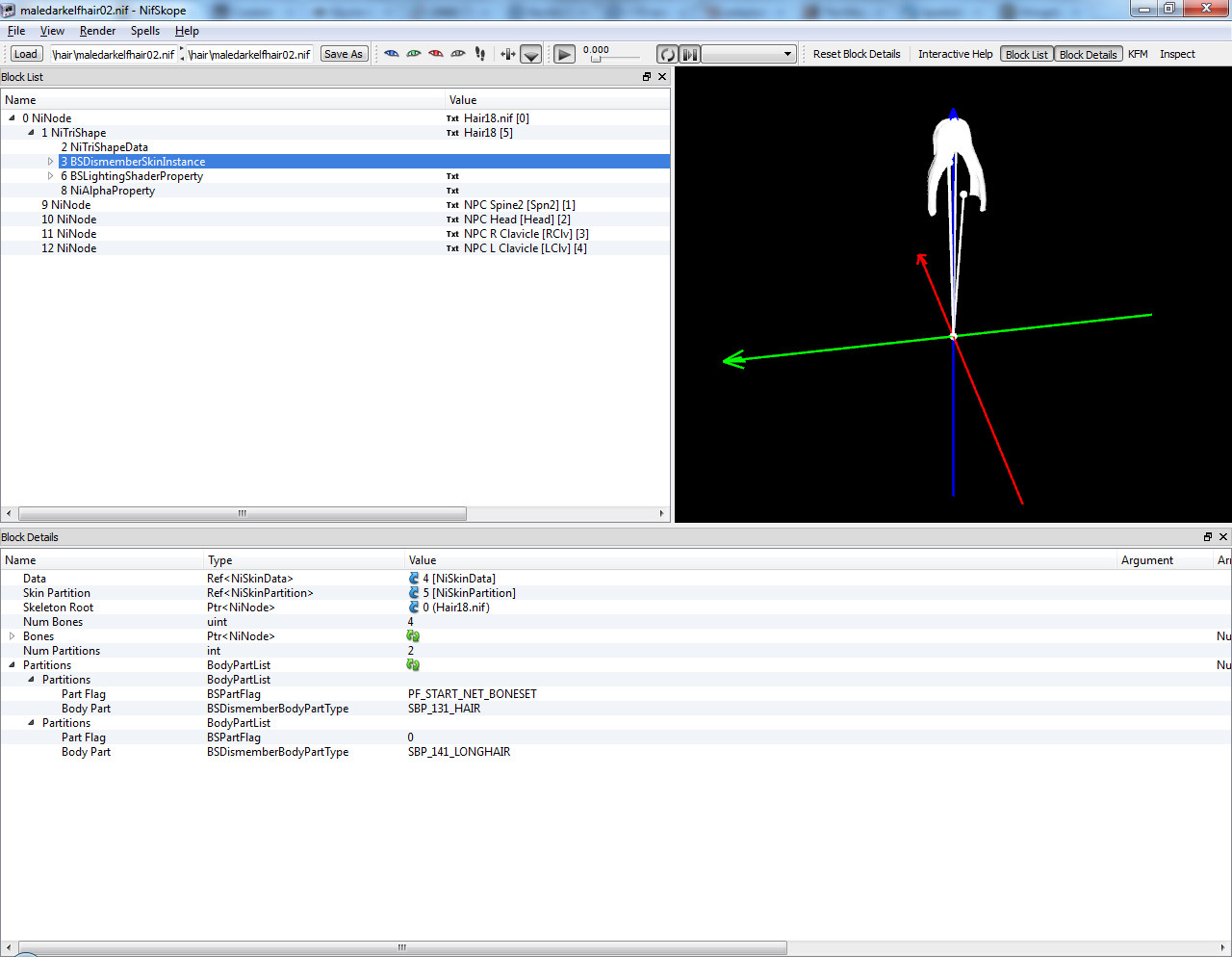Click the pressed down-arrow view button before Play

click(x=531, y=54)
